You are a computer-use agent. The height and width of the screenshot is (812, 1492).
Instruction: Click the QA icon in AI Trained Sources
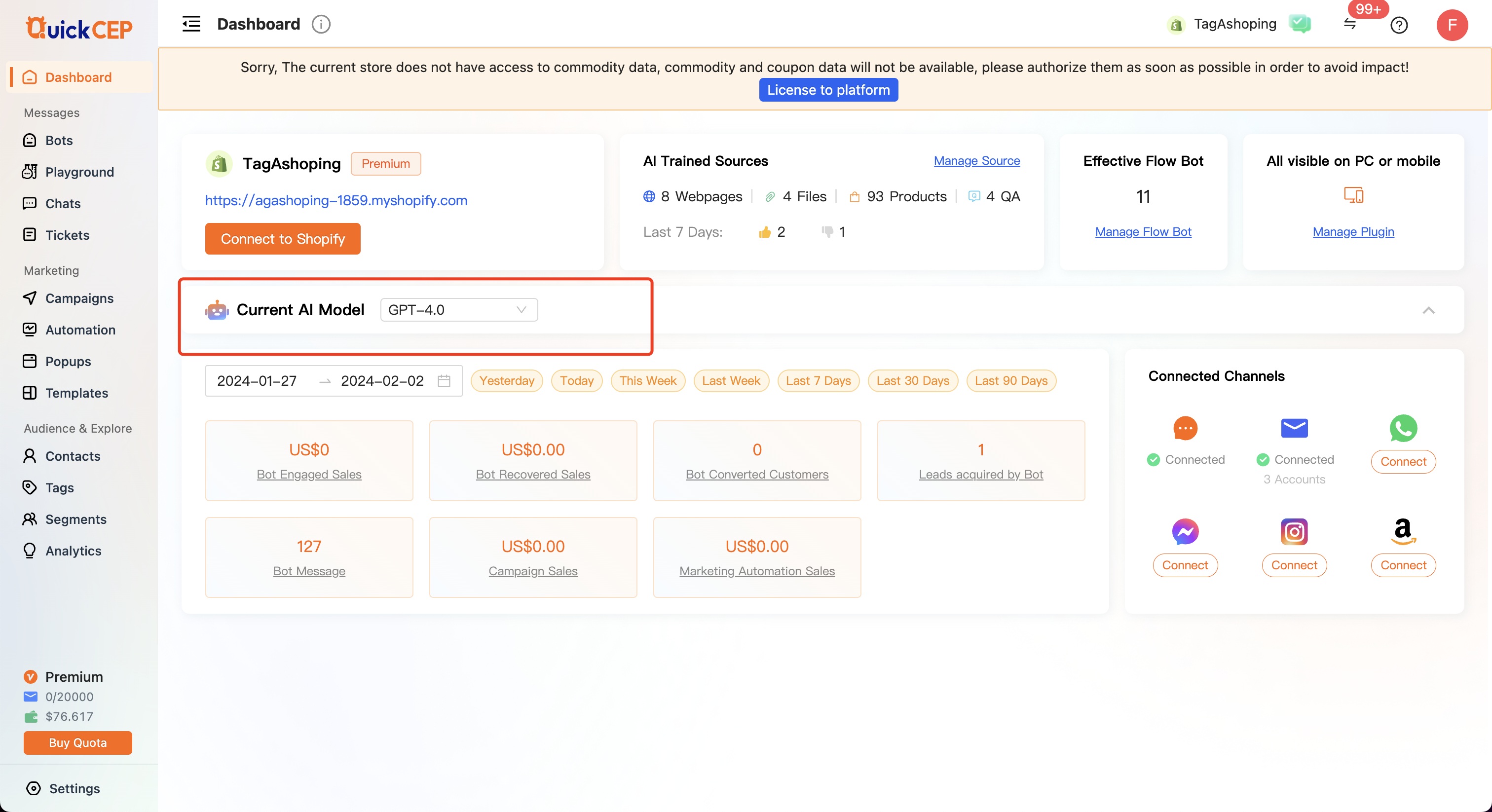pos(974,196)
